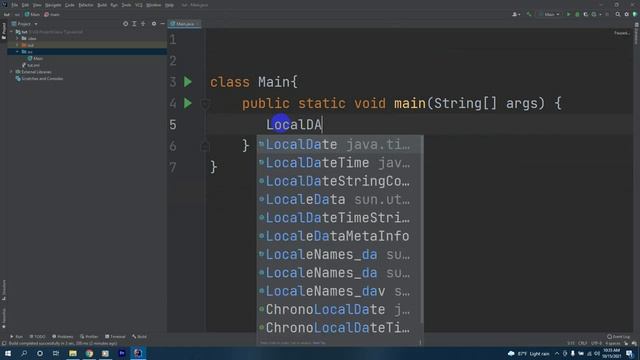The width and height of the screenshot is (640, 360).
Task: Select LocaleData completion suggestion
Action: point(338,200)
